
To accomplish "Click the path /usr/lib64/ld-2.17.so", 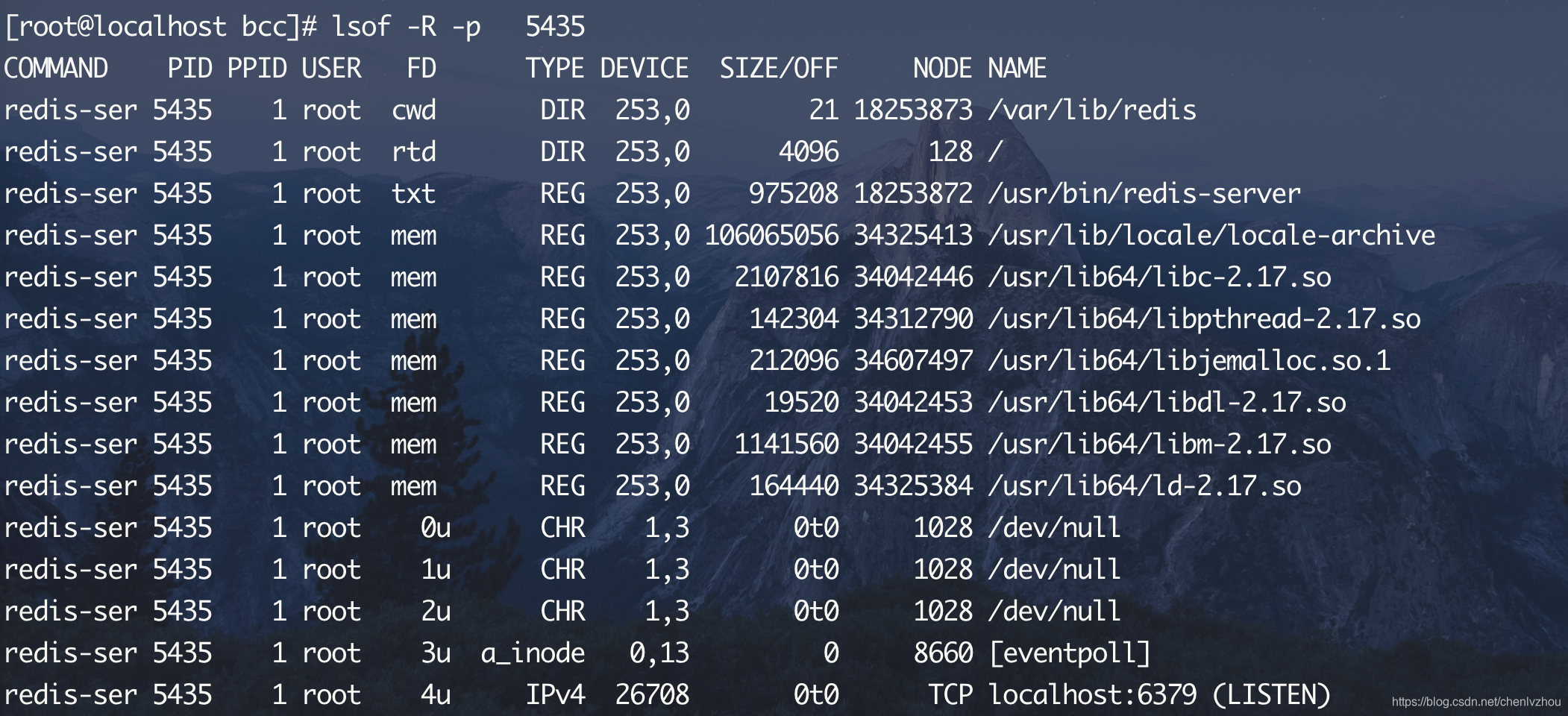I will point(1145,486).
